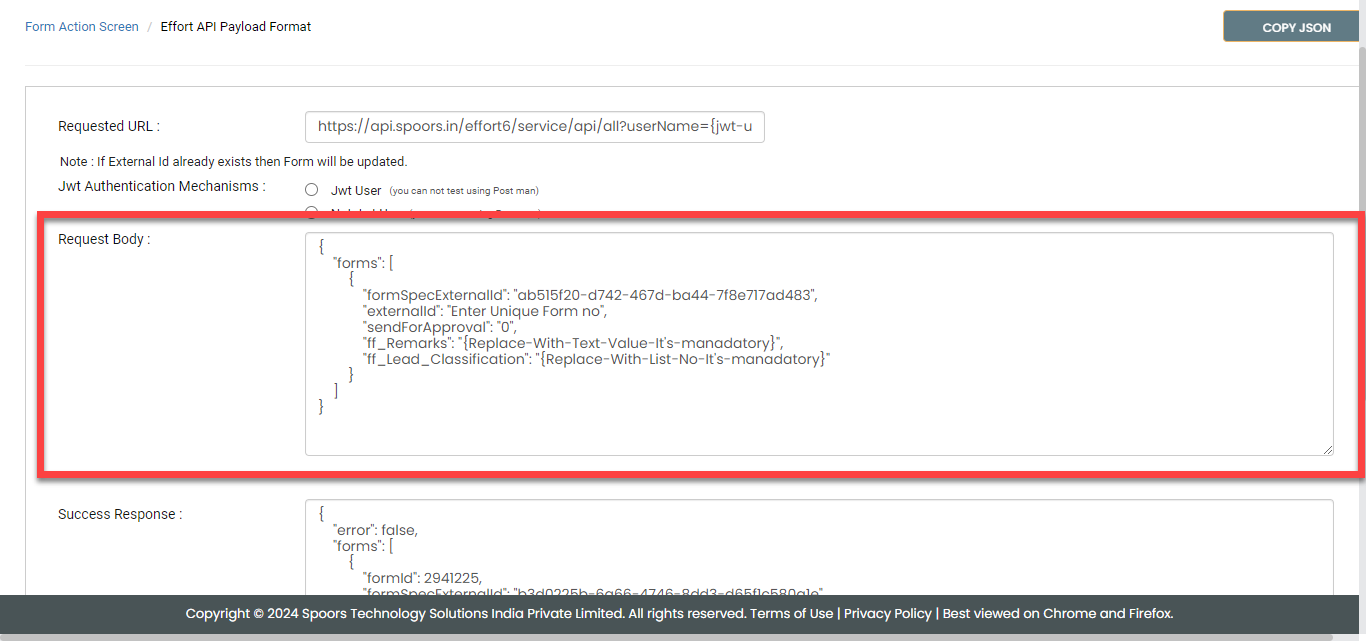
Task: Open the Form Action Screen breadcrumb link
Action: 82,27
